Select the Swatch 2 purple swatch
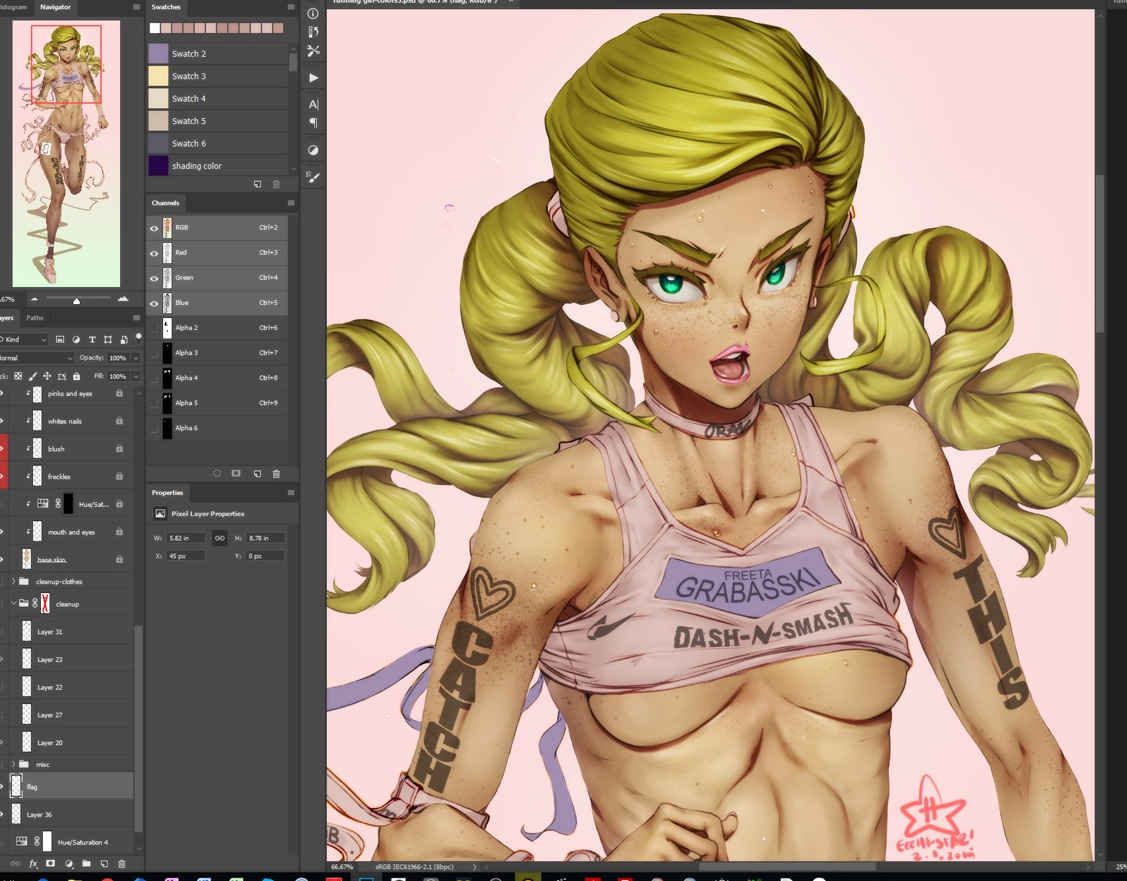Image resolution: width=1127 pixels, height=881 pixels. 158,53
